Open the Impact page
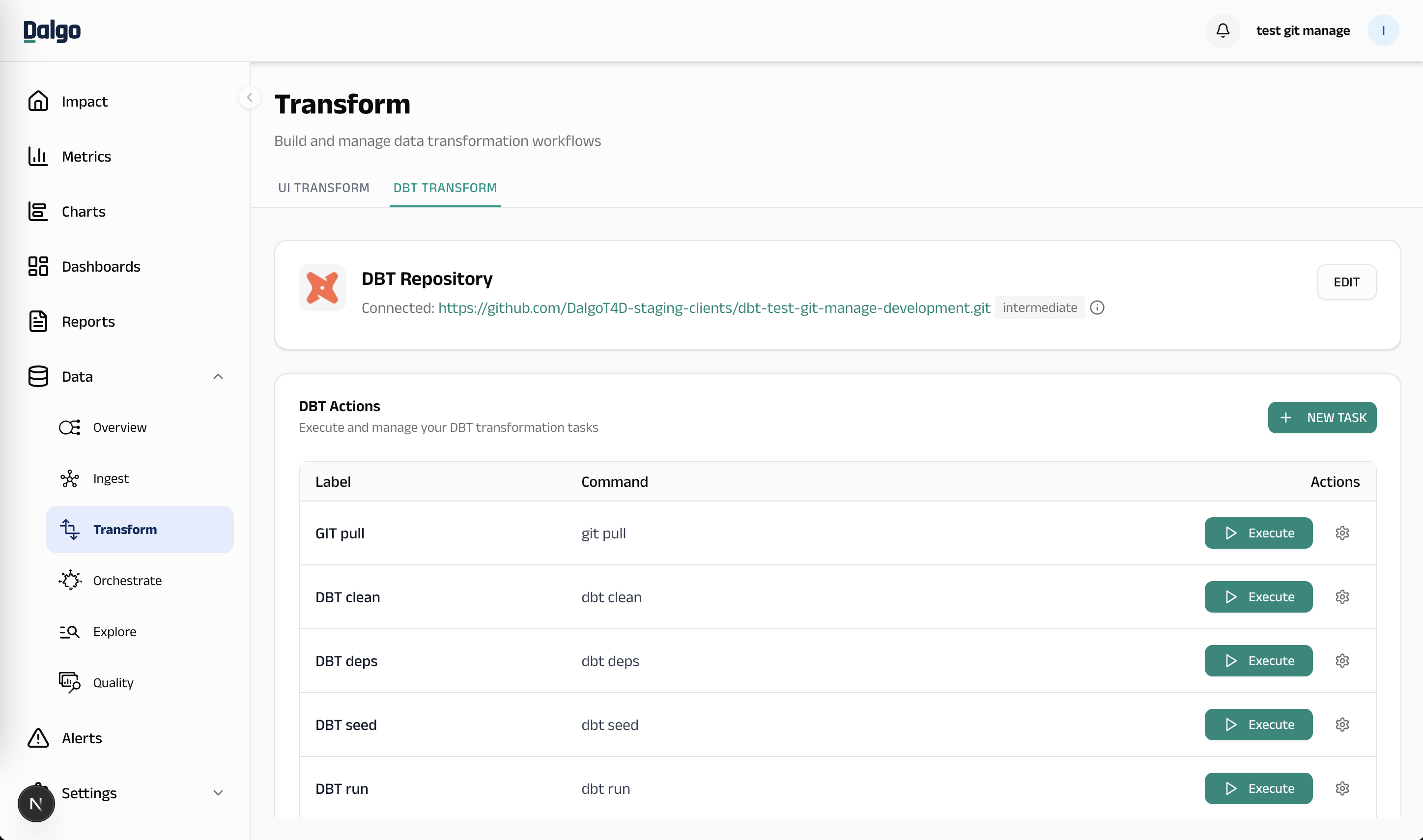1423x840 pixels. (85, 101)
